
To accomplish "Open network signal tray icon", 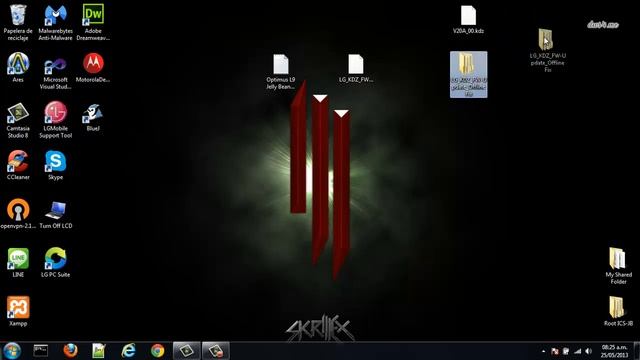I will click(x=578, y=351).
